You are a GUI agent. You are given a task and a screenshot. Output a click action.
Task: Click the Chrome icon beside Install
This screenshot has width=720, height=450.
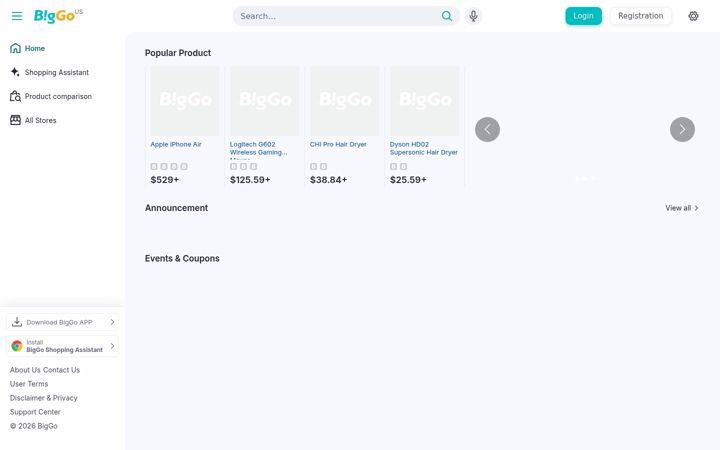[17, 346]
